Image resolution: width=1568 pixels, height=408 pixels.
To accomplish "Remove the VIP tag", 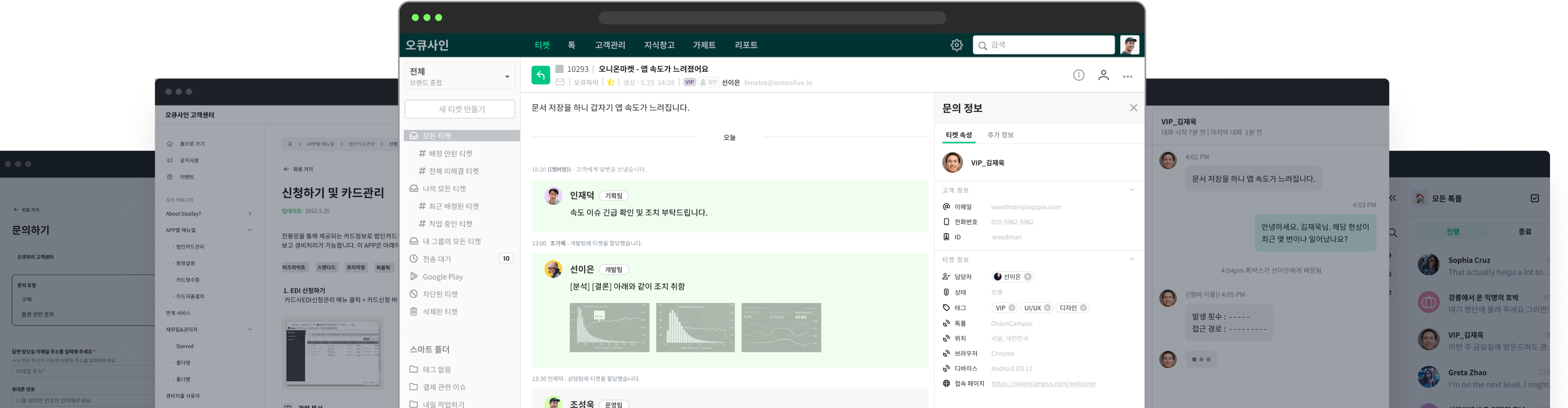I will tap(1012, 308).
